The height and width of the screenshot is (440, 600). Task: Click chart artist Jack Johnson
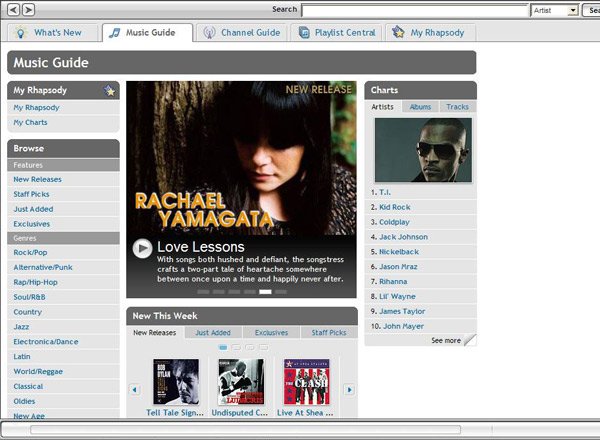pyautogui.click(x=403, y=237)
